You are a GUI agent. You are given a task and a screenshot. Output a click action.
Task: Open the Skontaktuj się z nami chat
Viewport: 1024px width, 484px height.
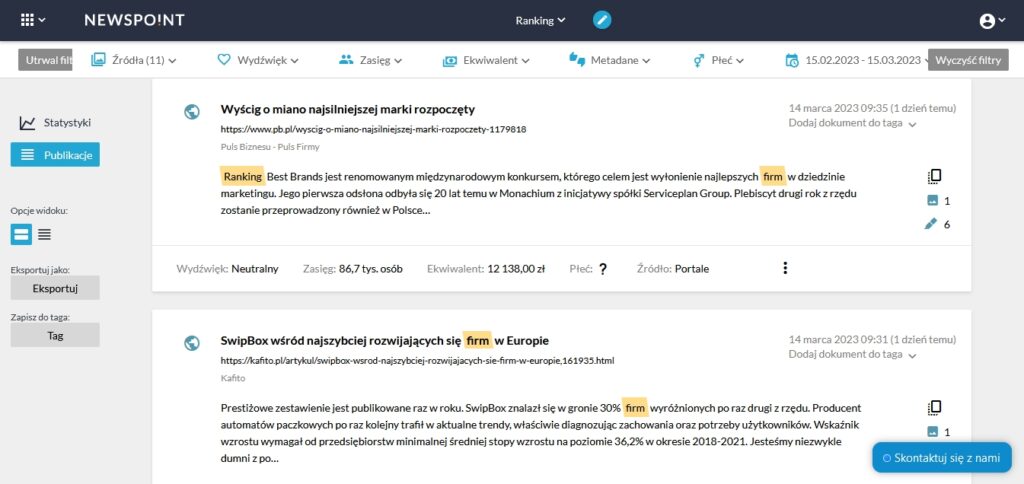coord(942,458)
